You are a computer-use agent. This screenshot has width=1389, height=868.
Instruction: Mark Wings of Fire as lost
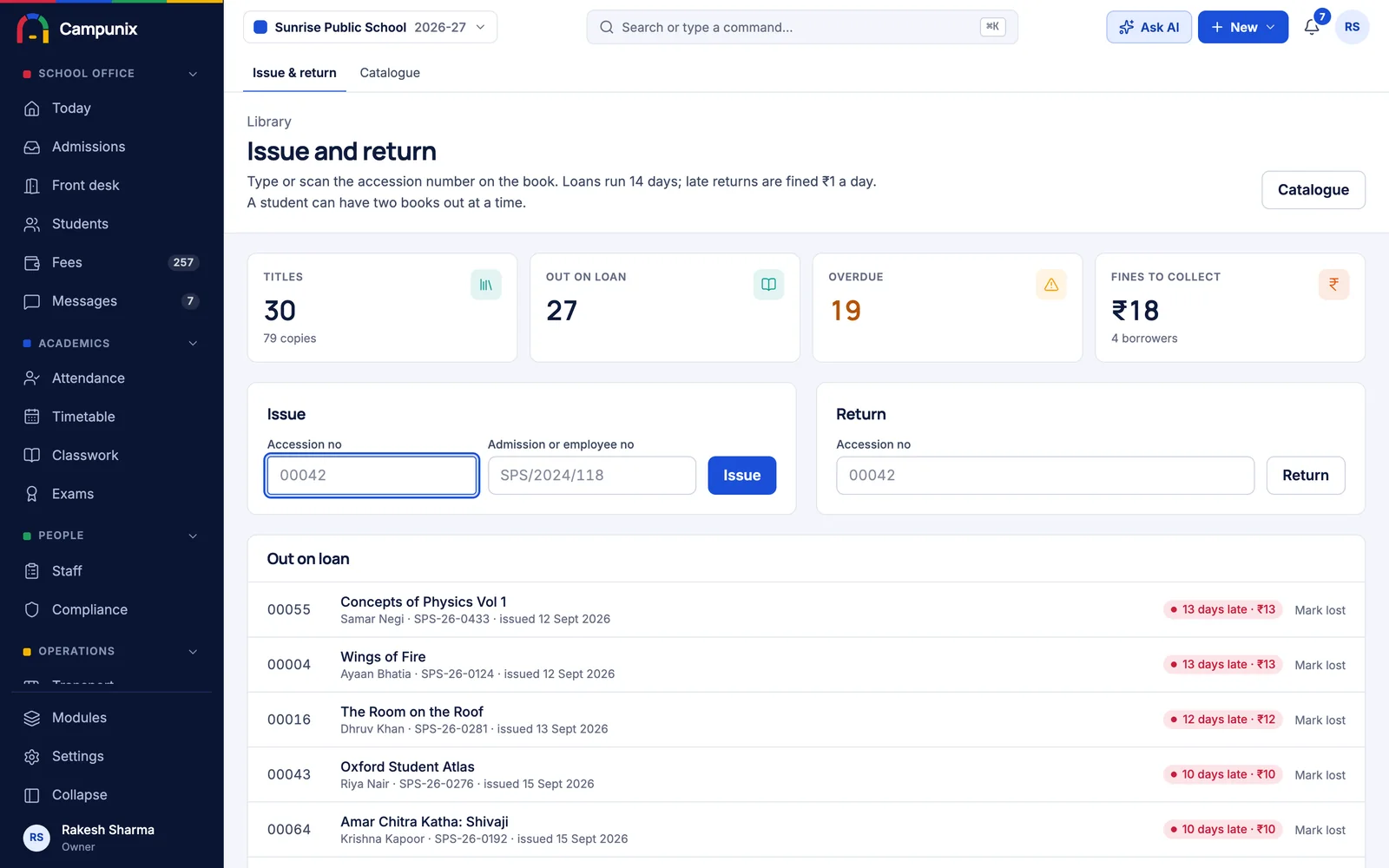pos(1320,665)
